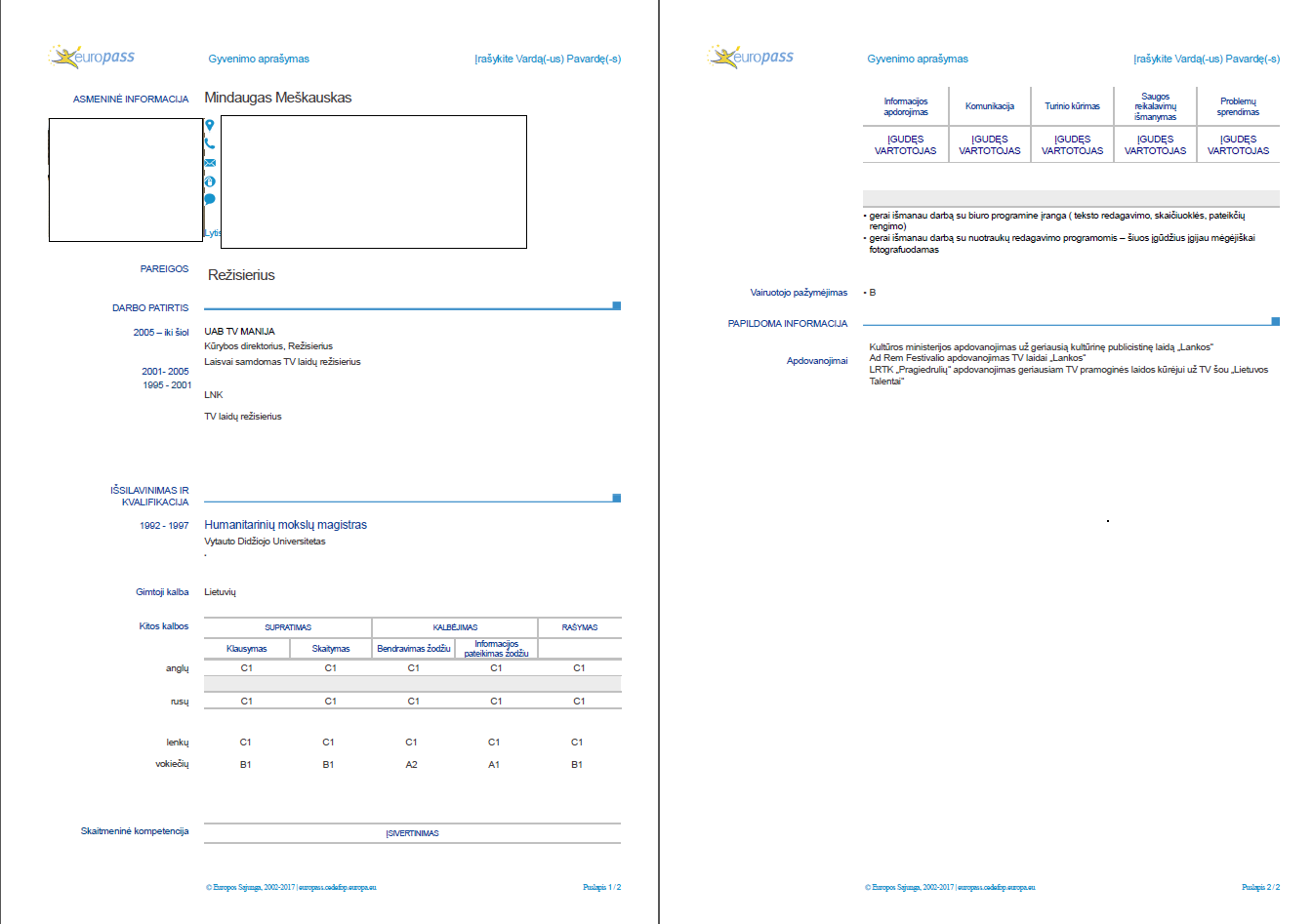Click blue square marker on Išsilavinimas section line

tap(616, 499)
